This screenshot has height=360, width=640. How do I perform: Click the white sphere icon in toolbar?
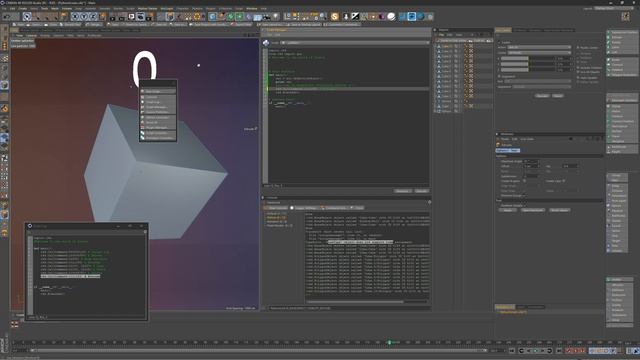391,16
